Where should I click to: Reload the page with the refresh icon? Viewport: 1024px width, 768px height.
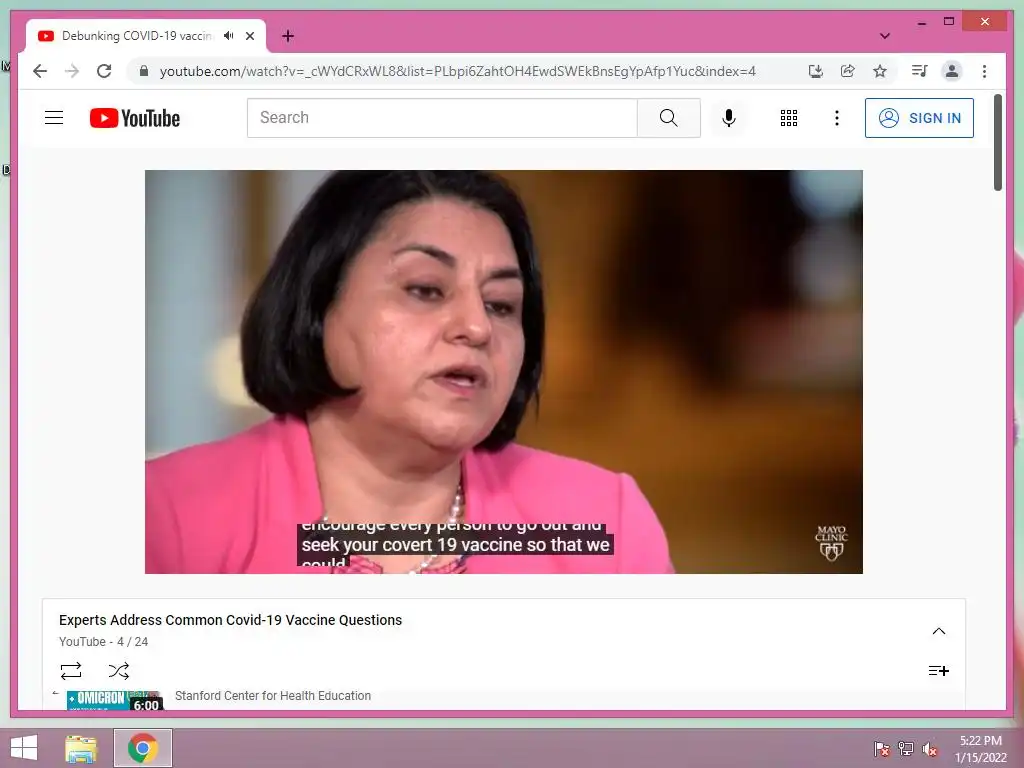coord(104,71)
